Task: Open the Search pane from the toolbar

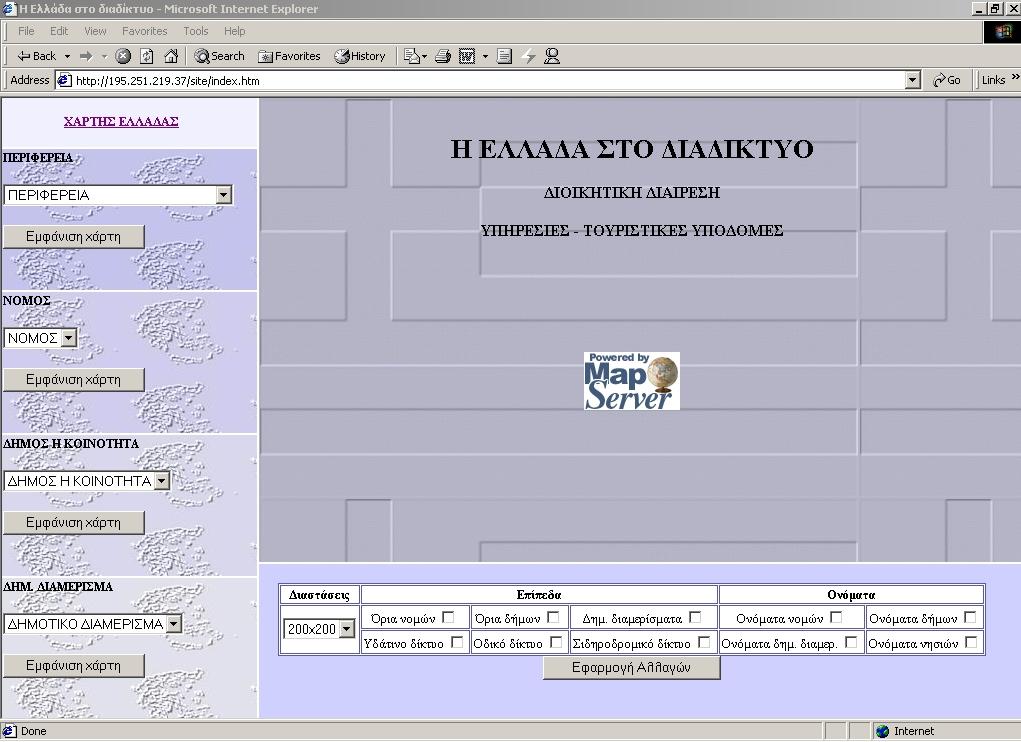Action: coord(219,56)
